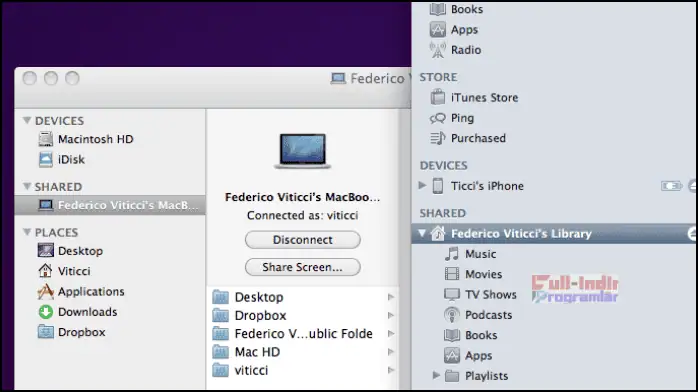Select Macintosh HD in Finder sidebar

click(96, 139)
